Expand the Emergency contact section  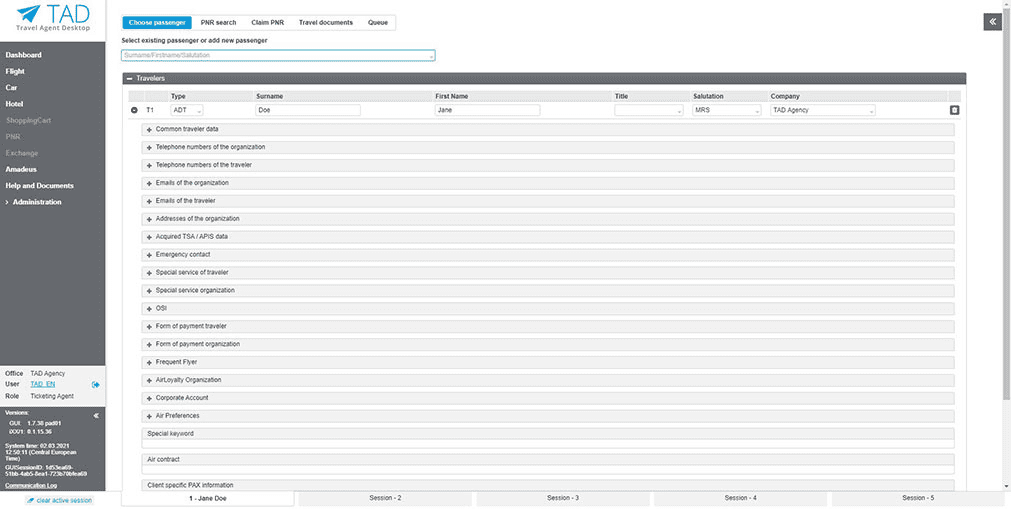point(149,255)
